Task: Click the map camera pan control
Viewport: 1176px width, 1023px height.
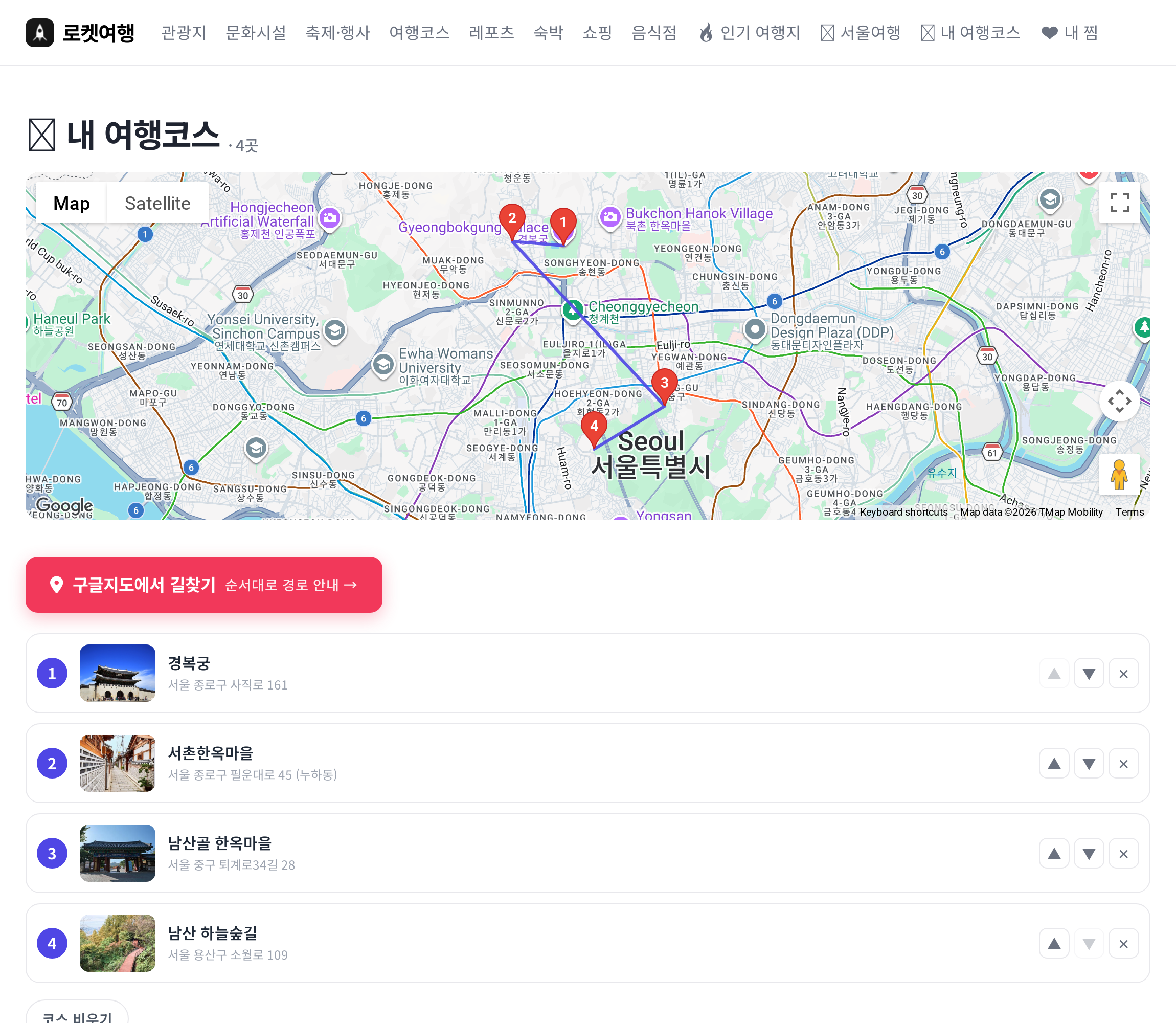Action: (1120, 401)
